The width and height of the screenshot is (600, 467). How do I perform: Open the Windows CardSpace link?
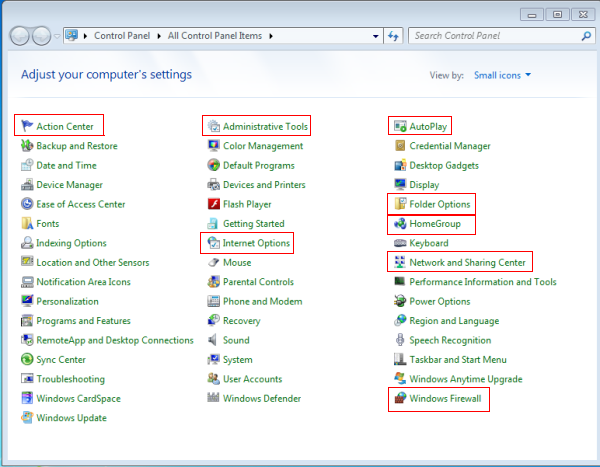[78, 398]
